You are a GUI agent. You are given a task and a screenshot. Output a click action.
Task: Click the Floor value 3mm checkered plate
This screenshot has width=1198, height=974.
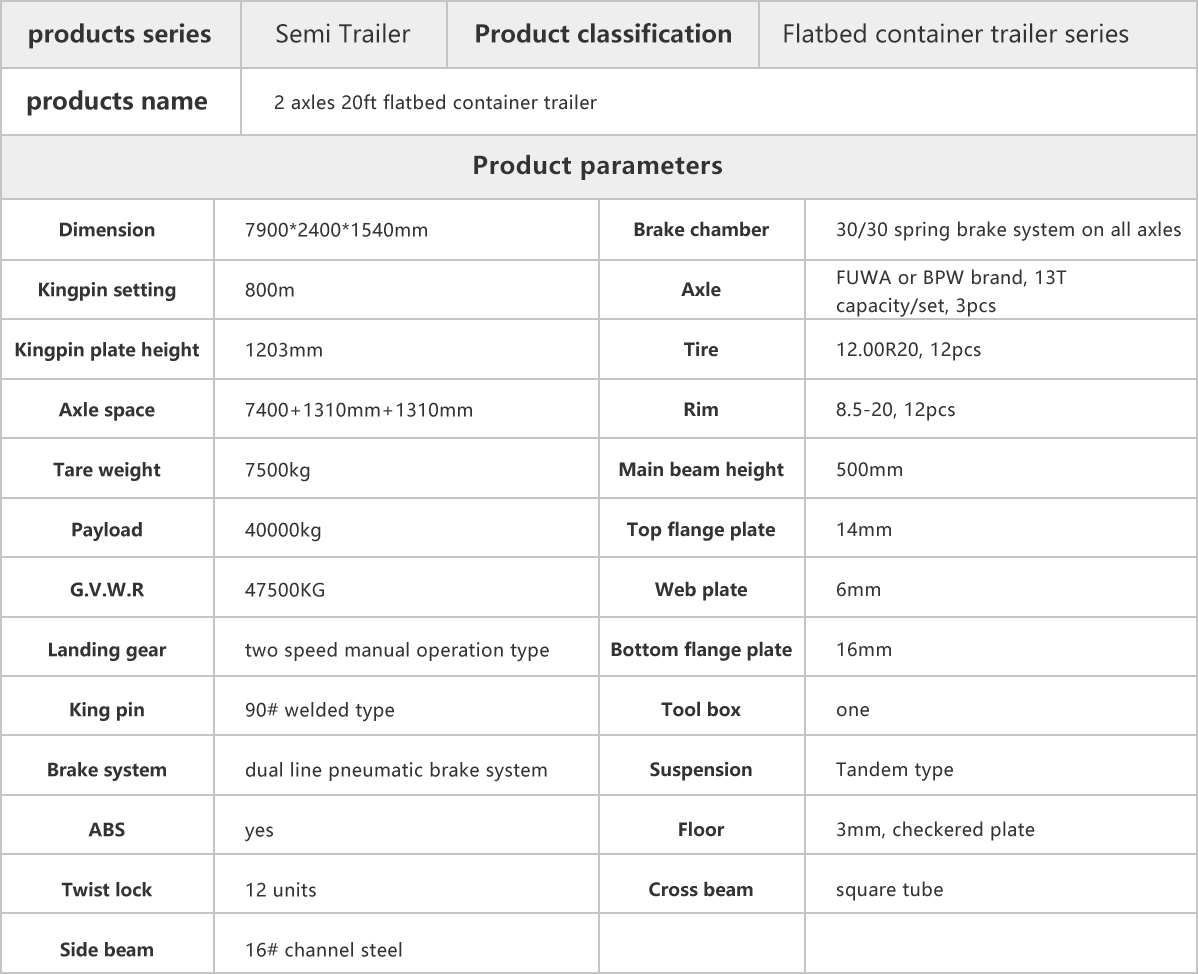point(935,830)
